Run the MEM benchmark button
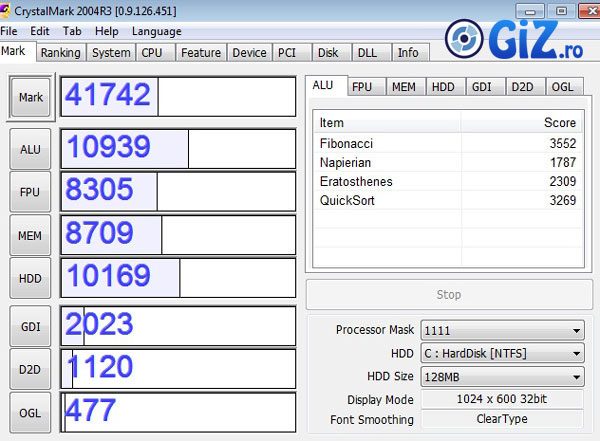600x441 pixels. pos(30,235)
